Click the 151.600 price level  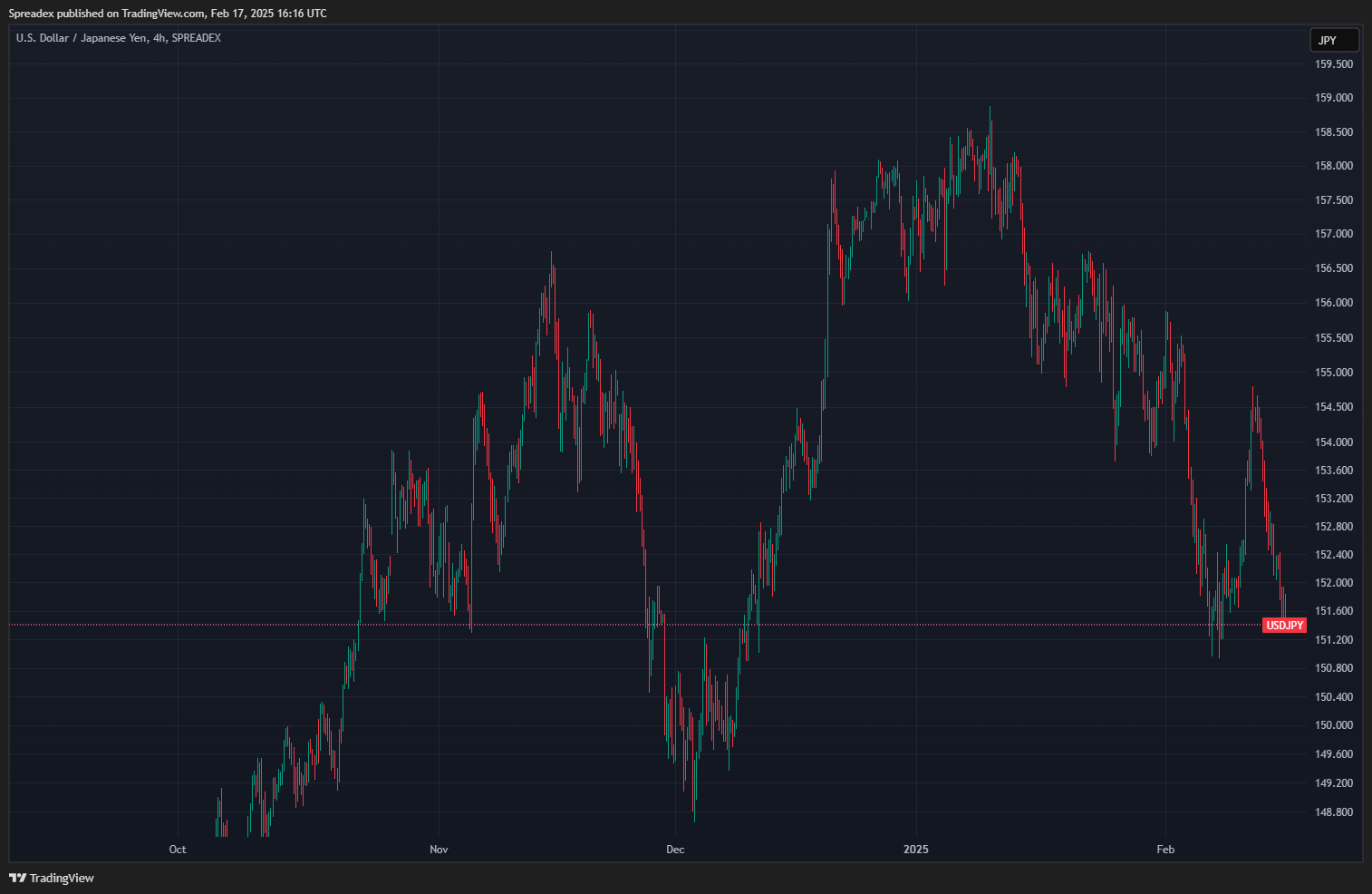[1334, 611]
